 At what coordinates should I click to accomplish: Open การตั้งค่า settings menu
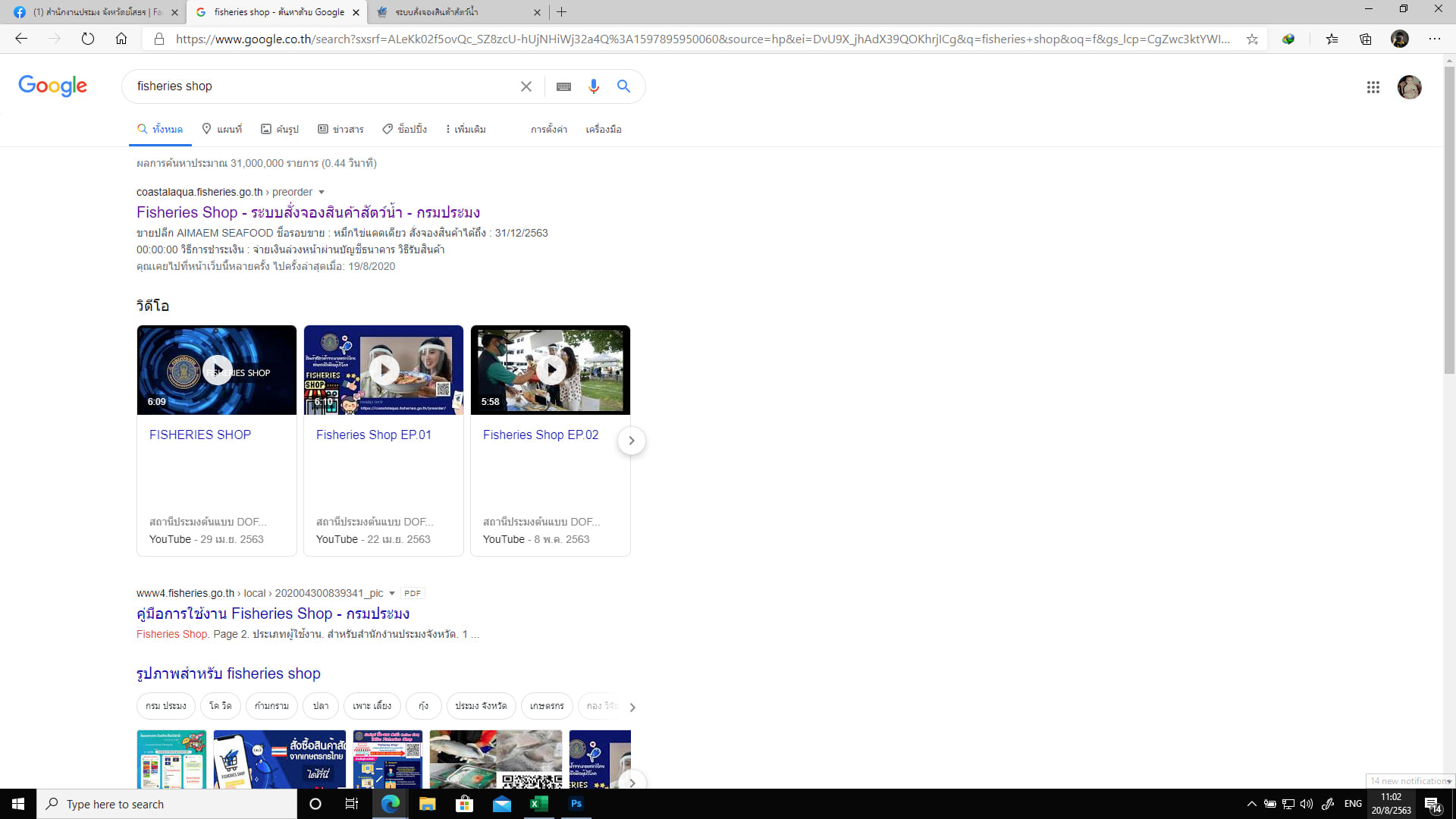click(549, 130)
